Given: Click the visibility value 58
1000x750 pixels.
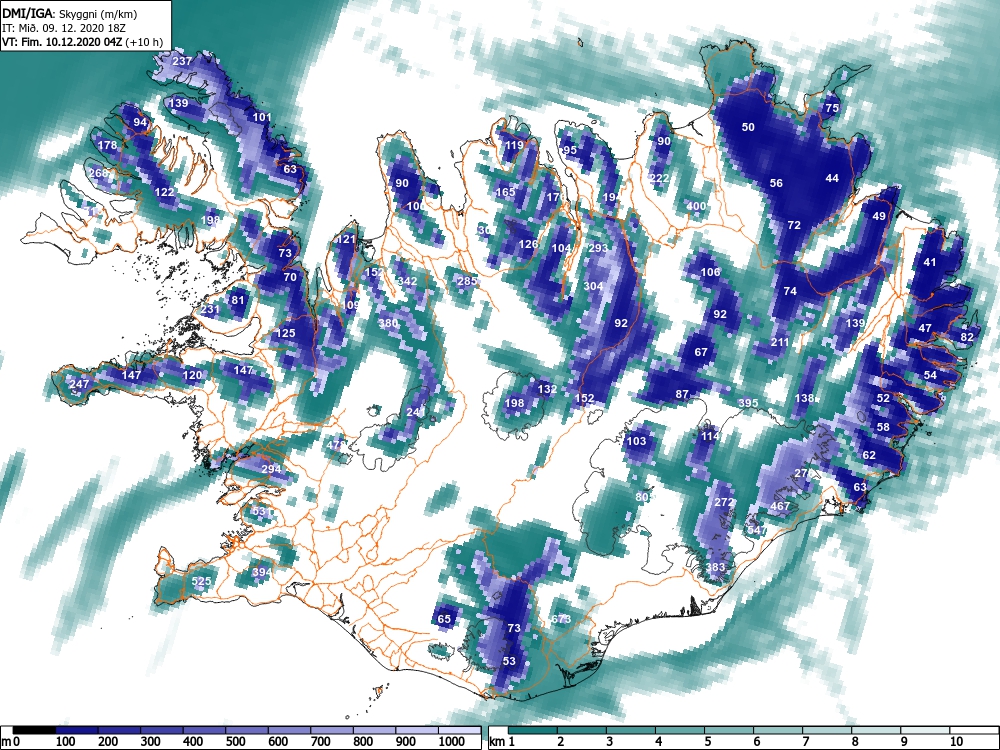Looking at the screenshot, I should [883, 427].
